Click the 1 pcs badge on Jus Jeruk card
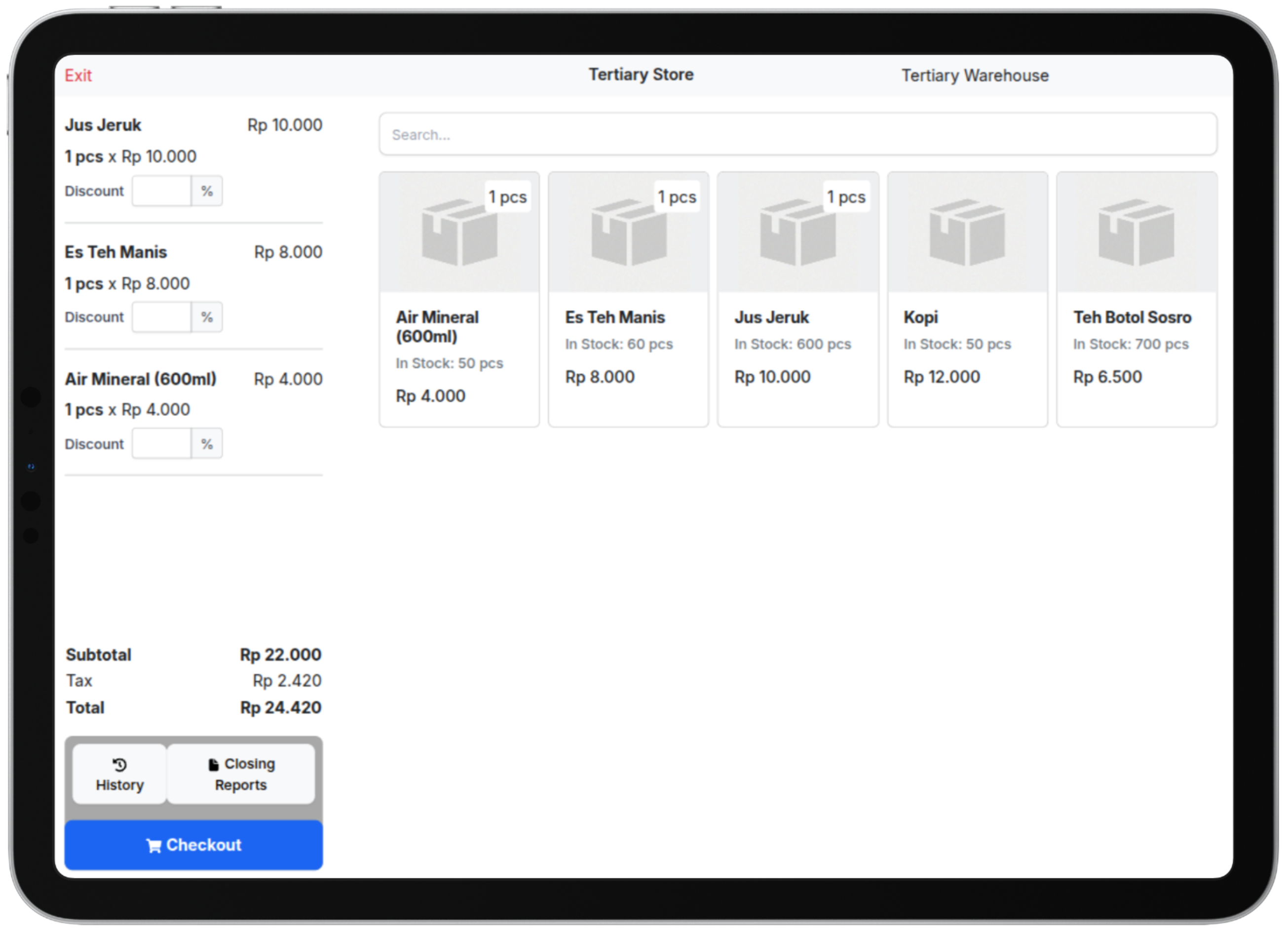This screenshot has height=933, width=1288. 846,196
